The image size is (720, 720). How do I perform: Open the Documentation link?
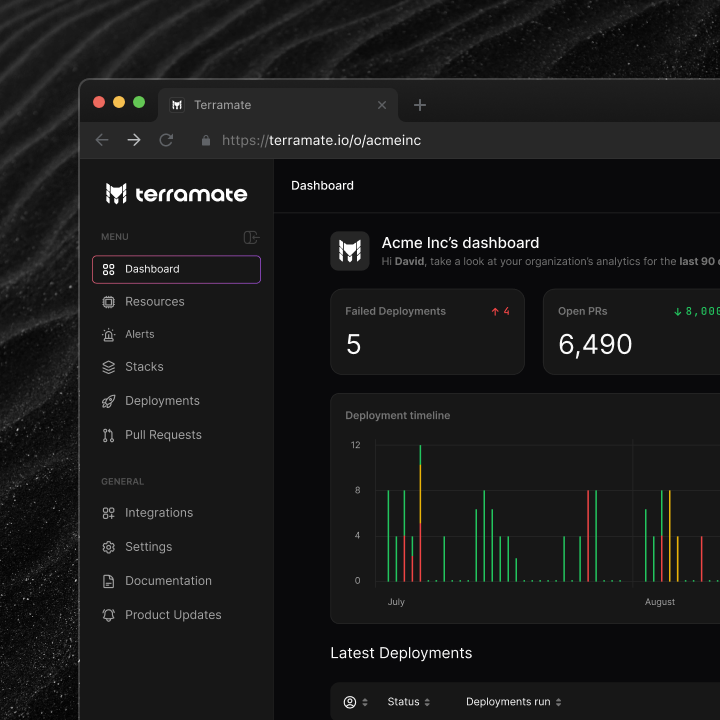(x=168, y=581)
